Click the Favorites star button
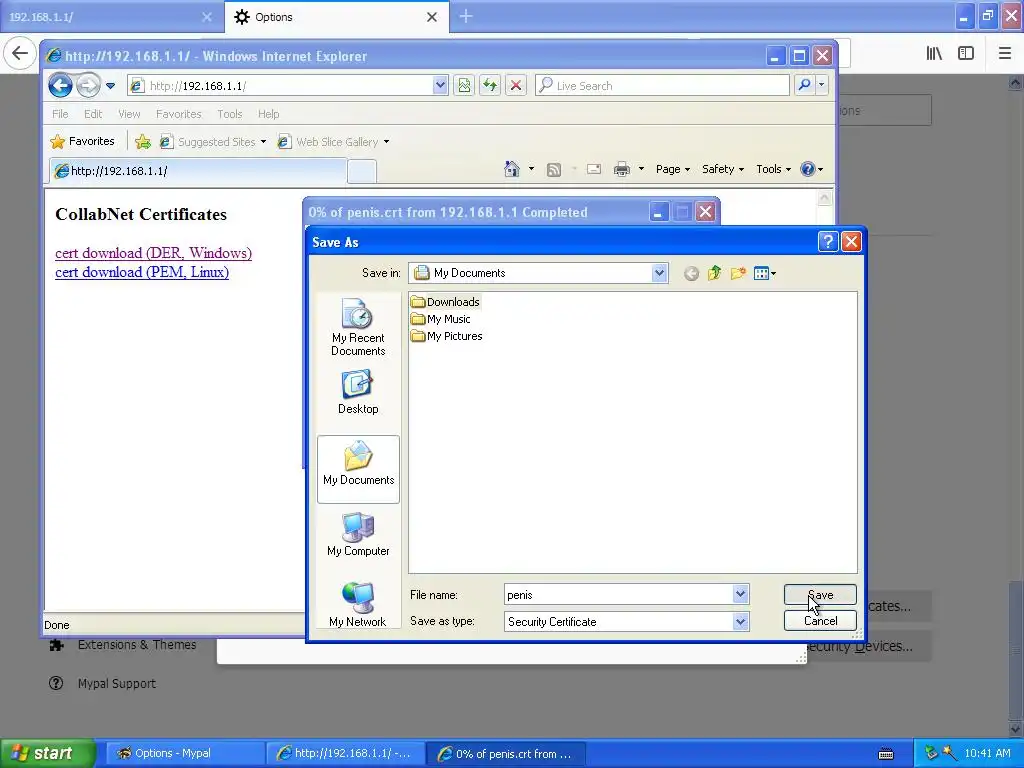This screenshot has width=1024, height=768. (83, 141)
